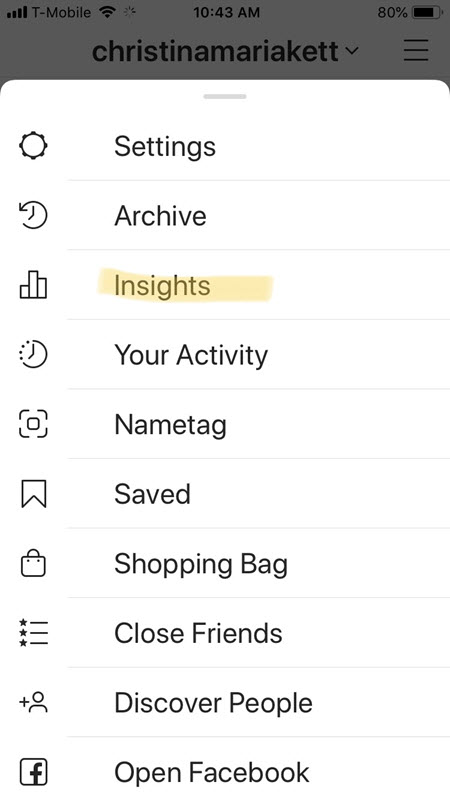The image size is (450, 800).
Task: Open the Your Activity entry
Action: [x=259, y=355]
